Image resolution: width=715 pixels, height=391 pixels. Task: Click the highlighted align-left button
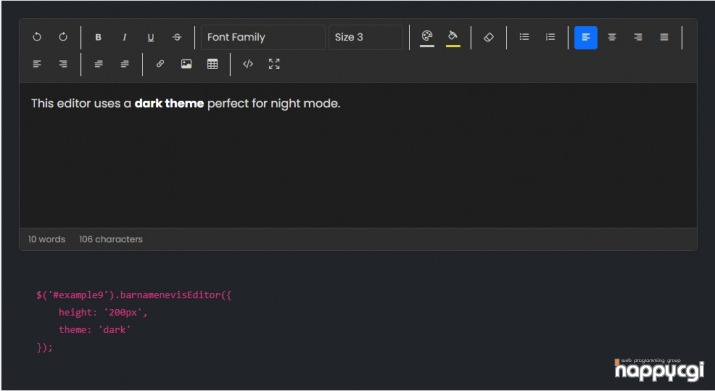click(586, 37)
